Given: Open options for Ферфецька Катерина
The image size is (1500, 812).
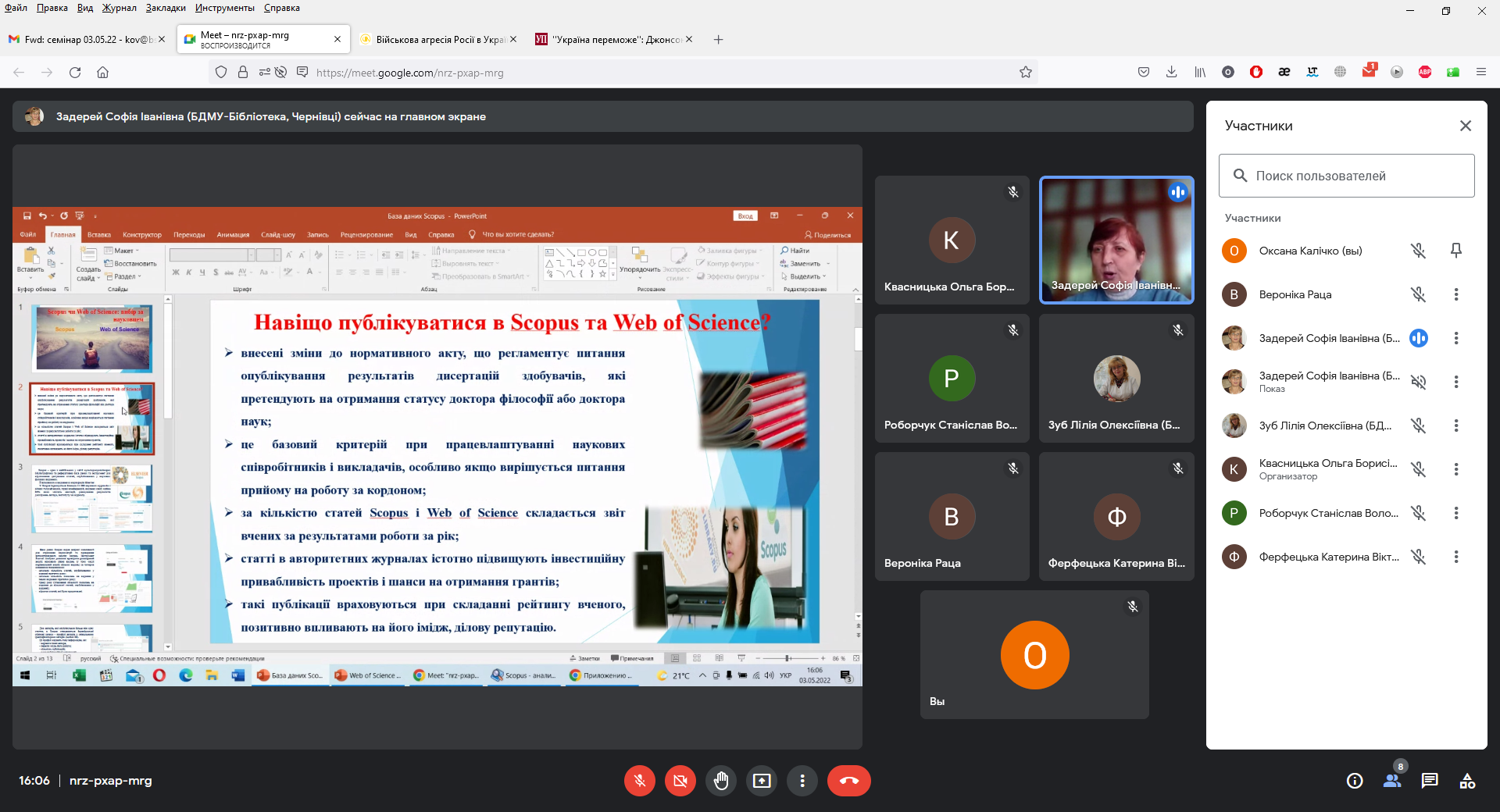Looking at the screenshot, I should (1456, 557).
